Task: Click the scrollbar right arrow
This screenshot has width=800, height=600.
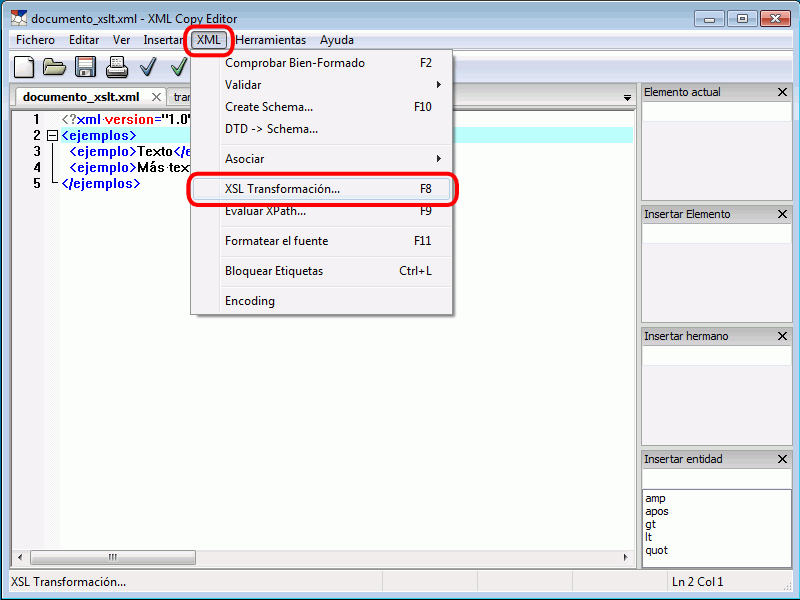Action: (x=626, y=557)
